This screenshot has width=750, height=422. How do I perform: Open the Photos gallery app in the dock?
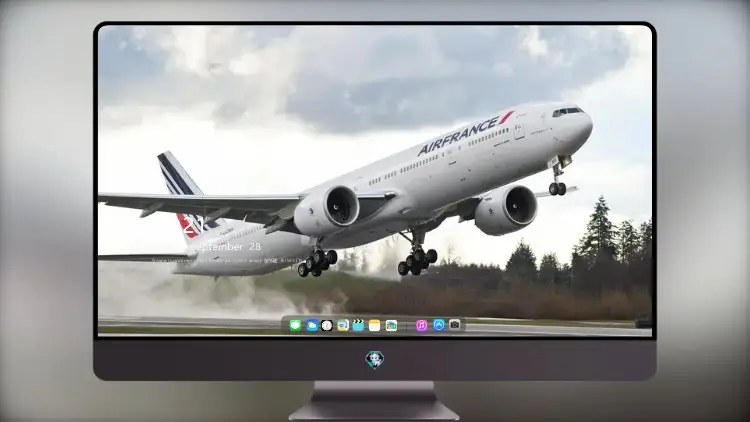coord(391,326)
